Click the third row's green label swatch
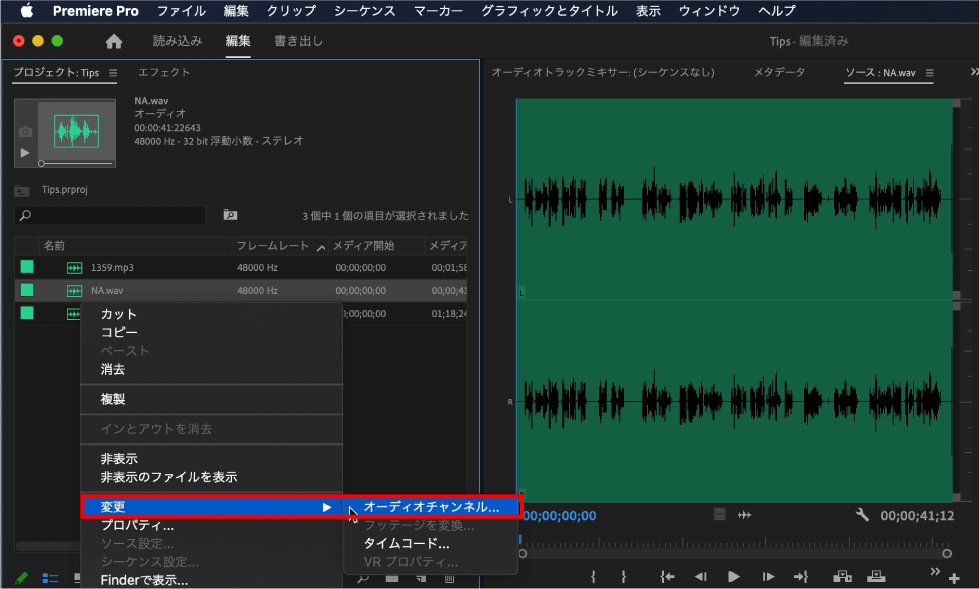Viewport: 979px width, 589px height. pyautogui.click(x=27, y=313)
